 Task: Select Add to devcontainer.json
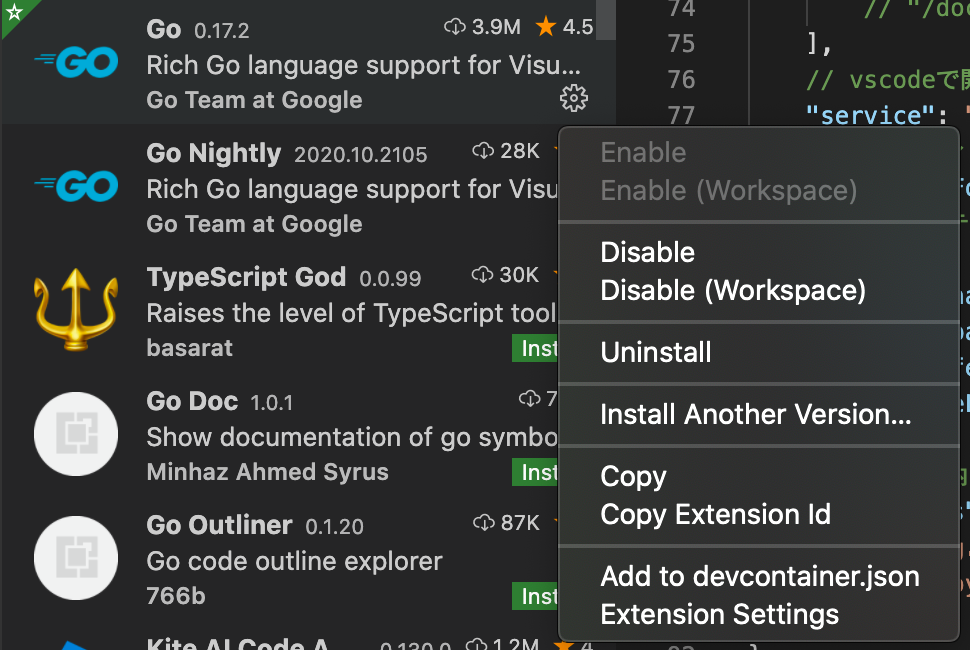(759, 576)
